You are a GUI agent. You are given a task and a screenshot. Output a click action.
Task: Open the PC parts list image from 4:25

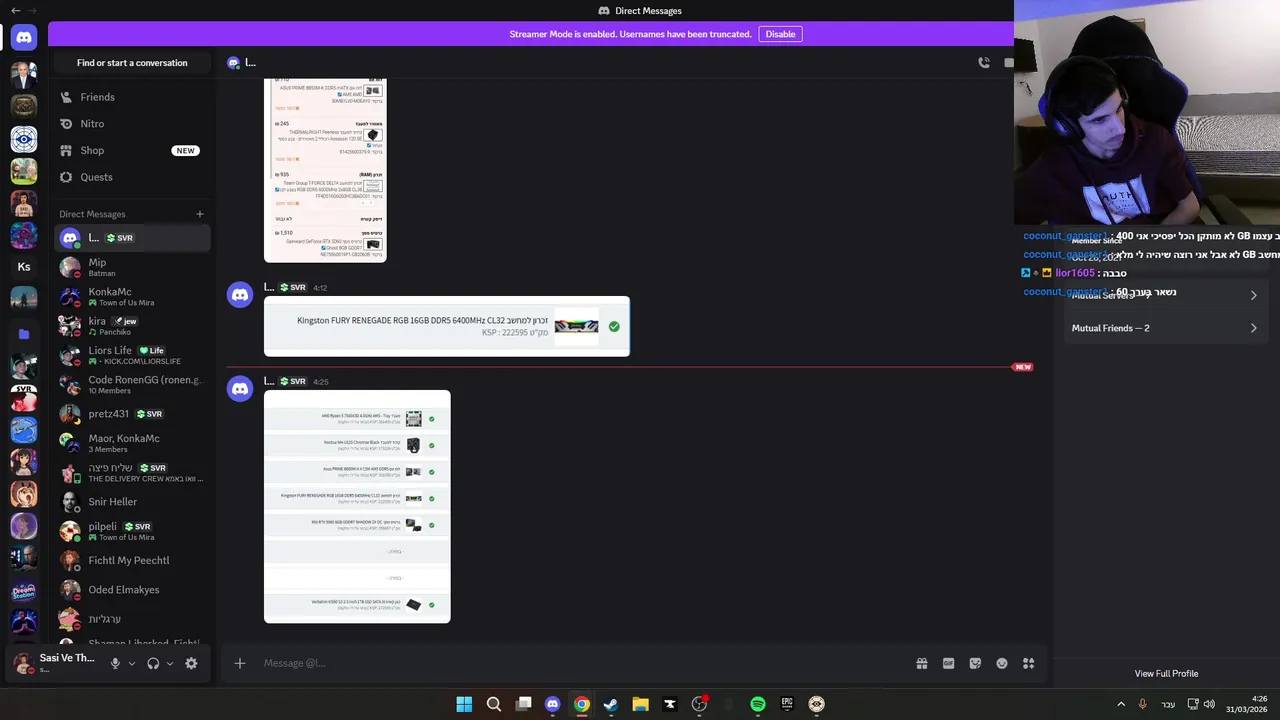pyautogui.click(x=357, y=506)
